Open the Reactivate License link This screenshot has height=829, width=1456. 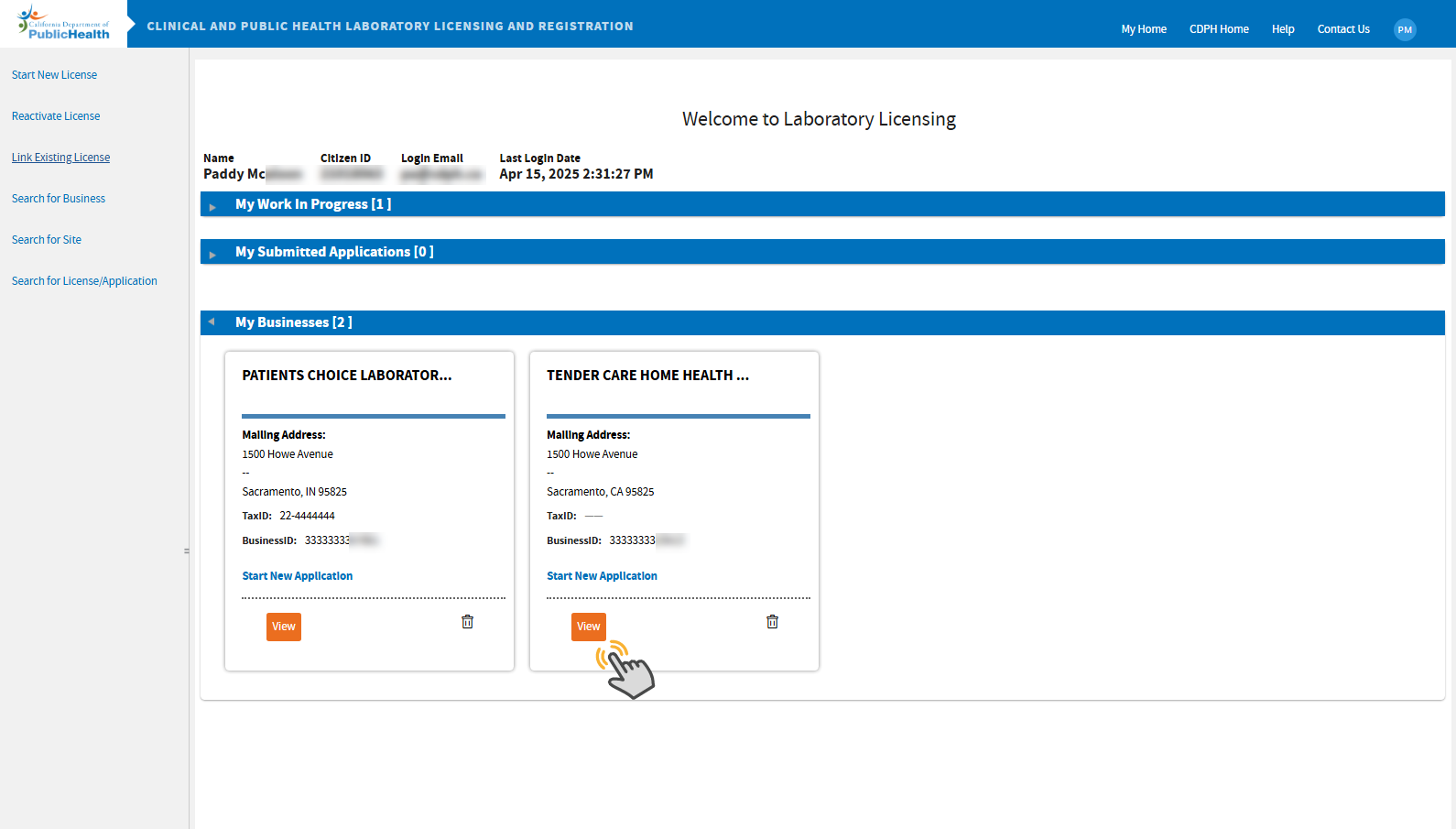56,116
